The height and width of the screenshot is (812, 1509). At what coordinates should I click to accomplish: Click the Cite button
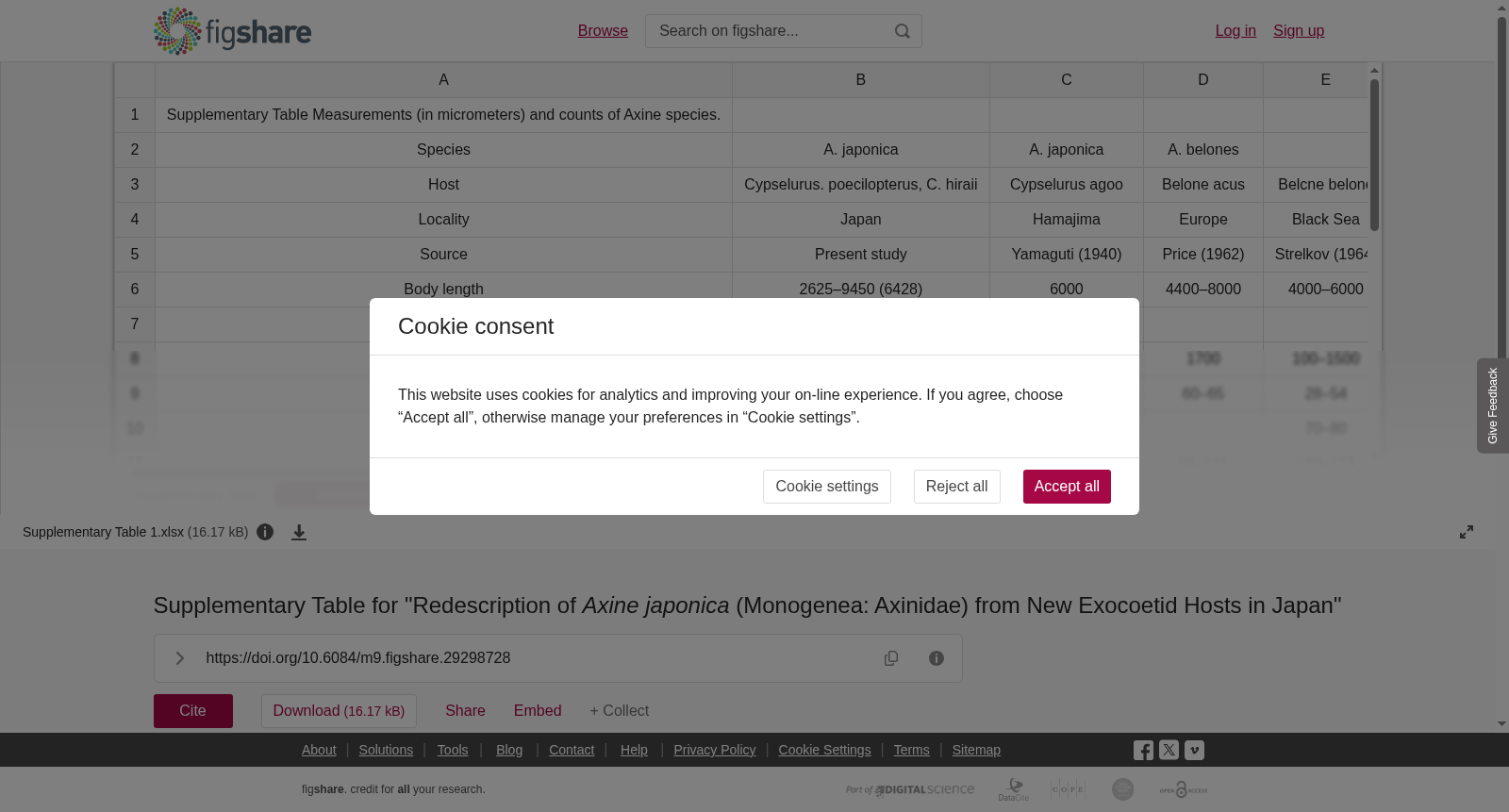coord(193,711)
